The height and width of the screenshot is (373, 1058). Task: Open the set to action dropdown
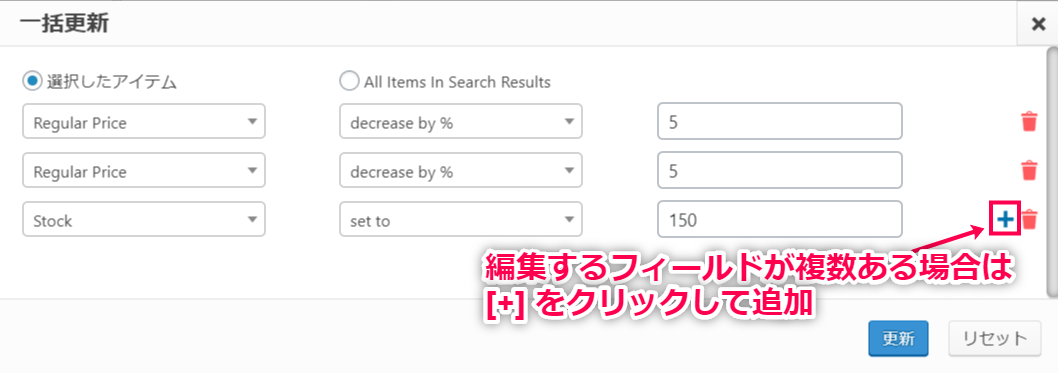click(x=461, y=219)
